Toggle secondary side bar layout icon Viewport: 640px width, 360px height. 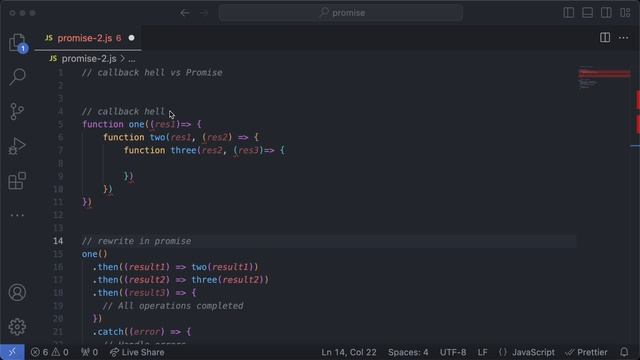coord(606,13)
